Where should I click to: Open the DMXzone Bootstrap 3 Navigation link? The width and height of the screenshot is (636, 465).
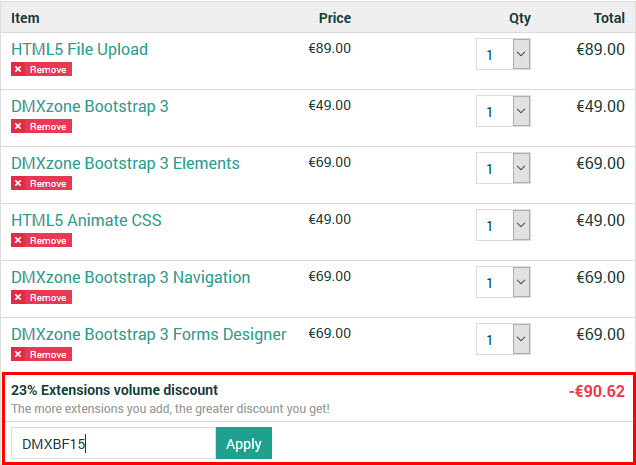(131, 278)
